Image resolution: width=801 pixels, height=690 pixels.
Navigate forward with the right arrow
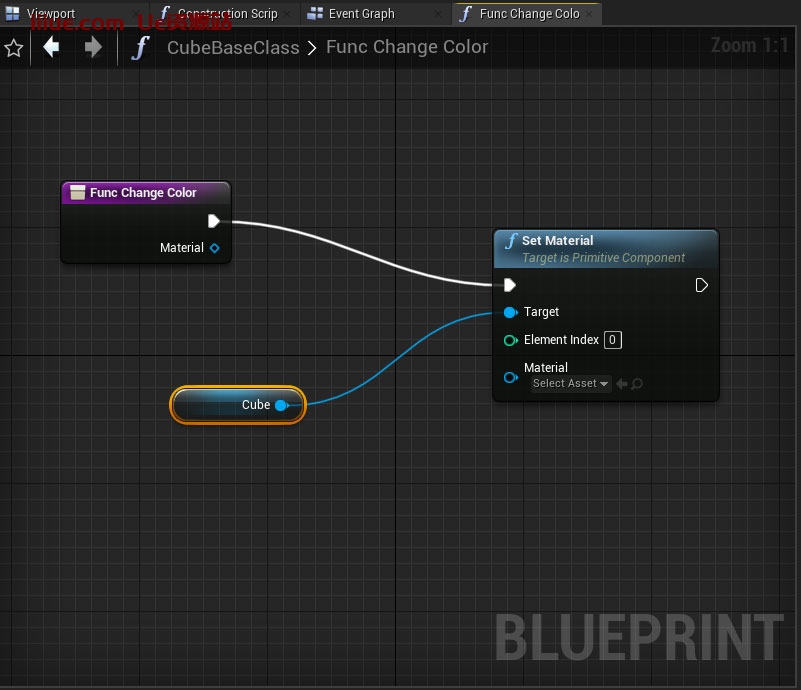tap(93, 47)
